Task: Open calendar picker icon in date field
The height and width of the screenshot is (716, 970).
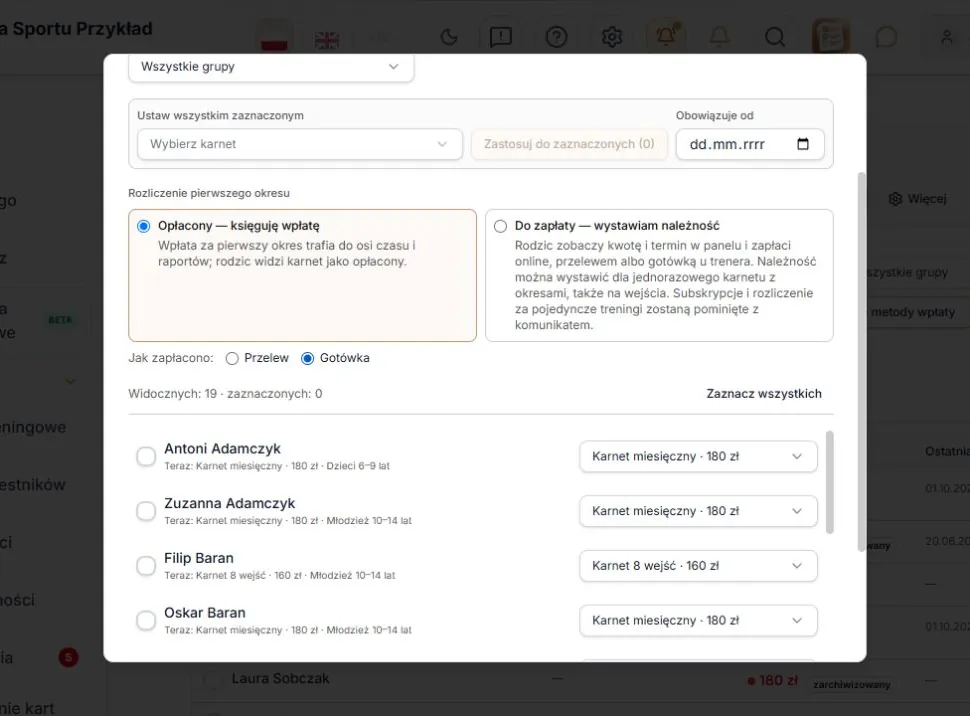Action: 803,144
